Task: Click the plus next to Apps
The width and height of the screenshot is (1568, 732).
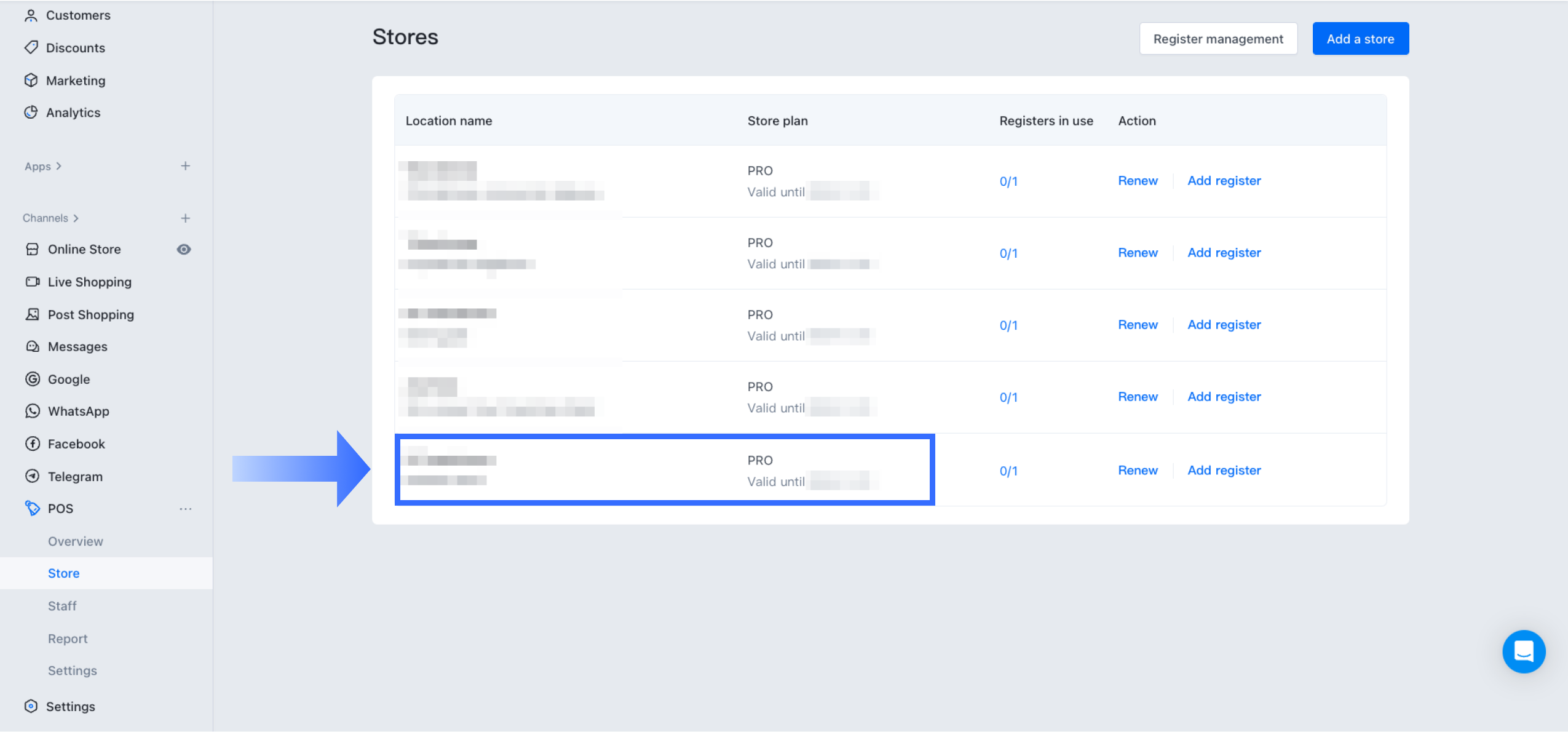Action: click(x=185, y=166)
